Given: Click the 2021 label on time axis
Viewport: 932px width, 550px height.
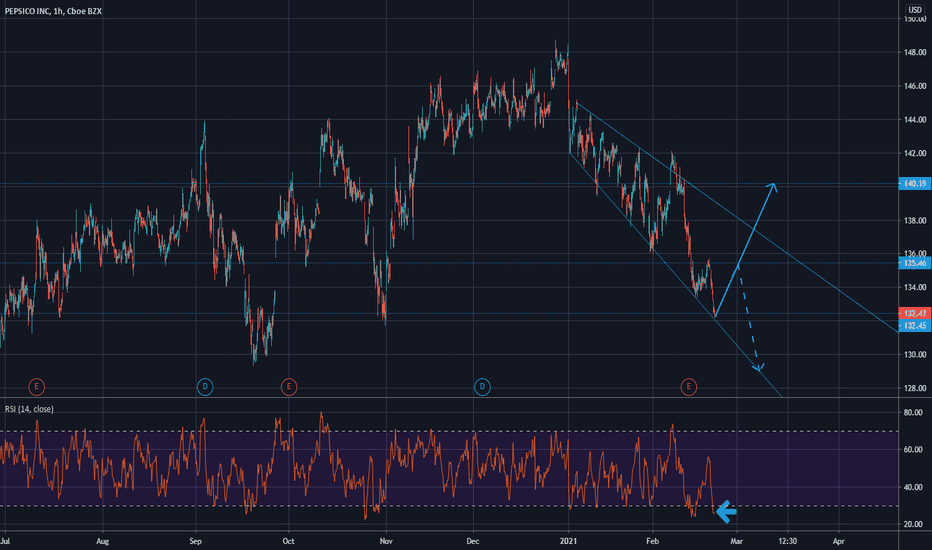Looking at the screenshot, I should (568, 541).
